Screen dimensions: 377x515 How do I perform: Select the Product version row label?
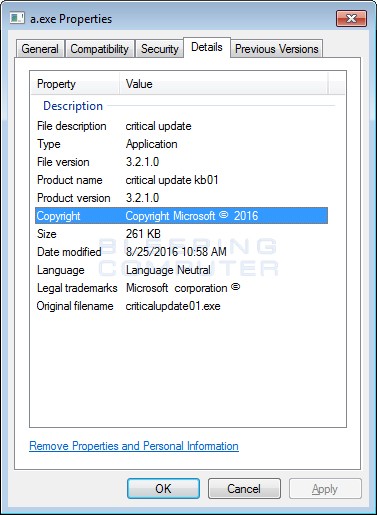click(x=74, y=198)
